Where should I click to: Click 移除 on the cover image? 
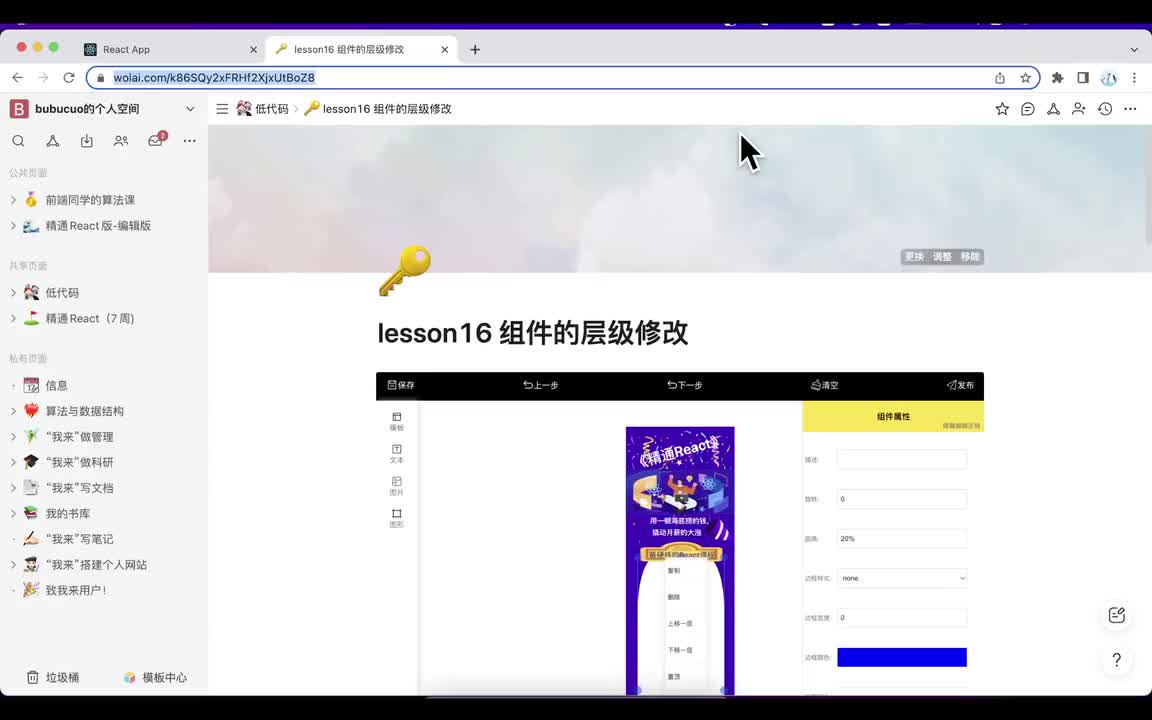point(970,256)
